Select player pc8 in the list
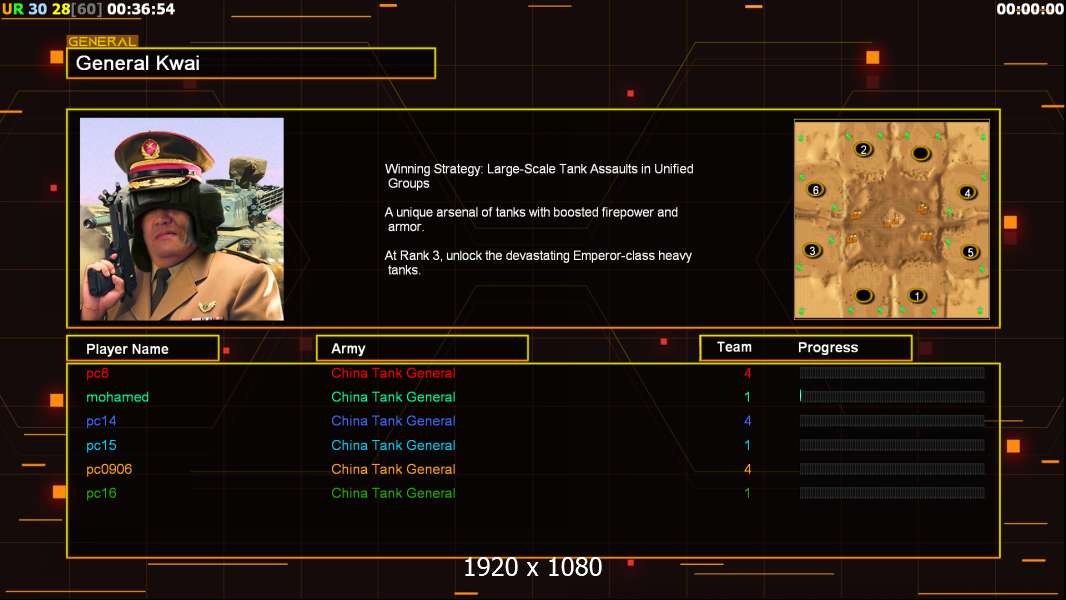1066x600 pixels. pos(97,373)
